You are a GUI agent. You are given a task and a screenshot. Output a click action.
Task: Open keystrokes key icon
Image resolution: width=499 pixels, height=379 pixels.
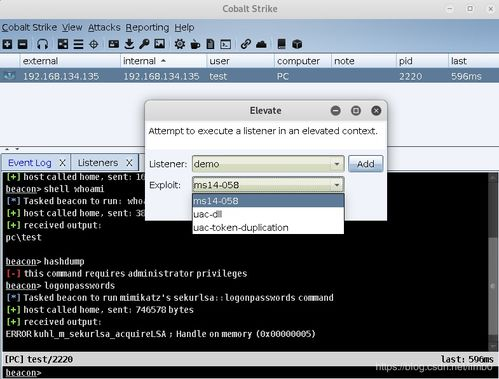[144, 44]
